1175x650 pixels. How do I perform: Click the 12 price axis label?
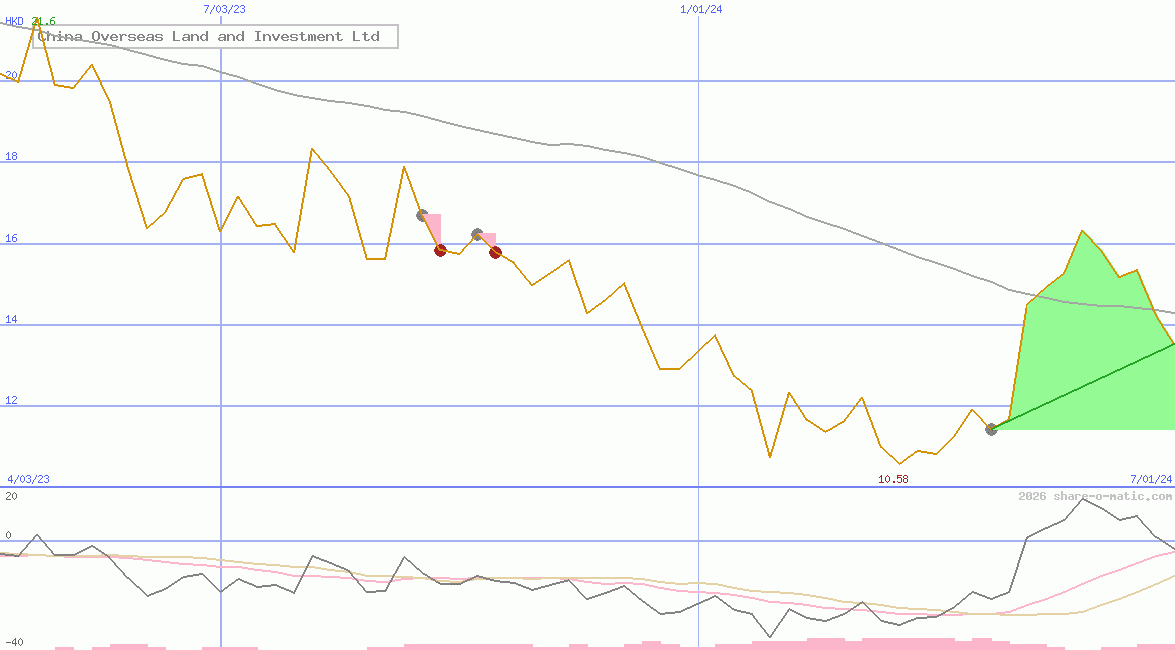[x=11, y=401]
